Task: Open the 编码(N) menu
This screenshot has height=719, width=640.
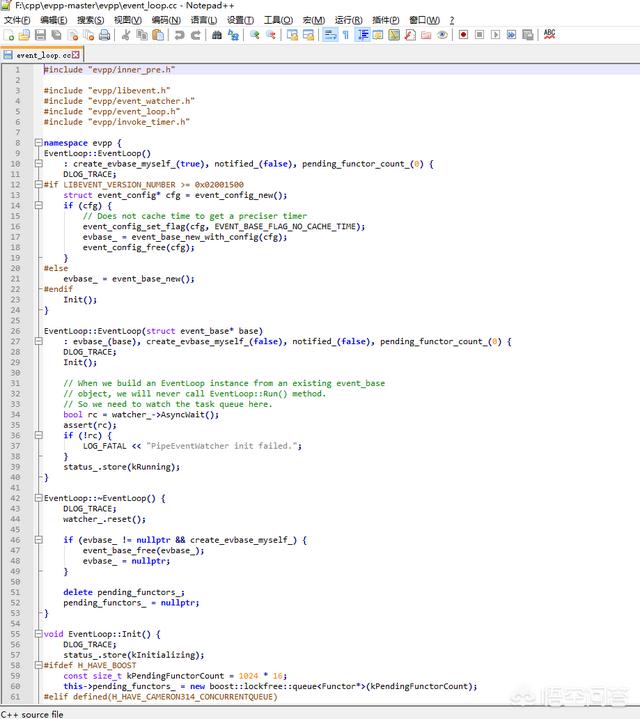Action: 166,20
